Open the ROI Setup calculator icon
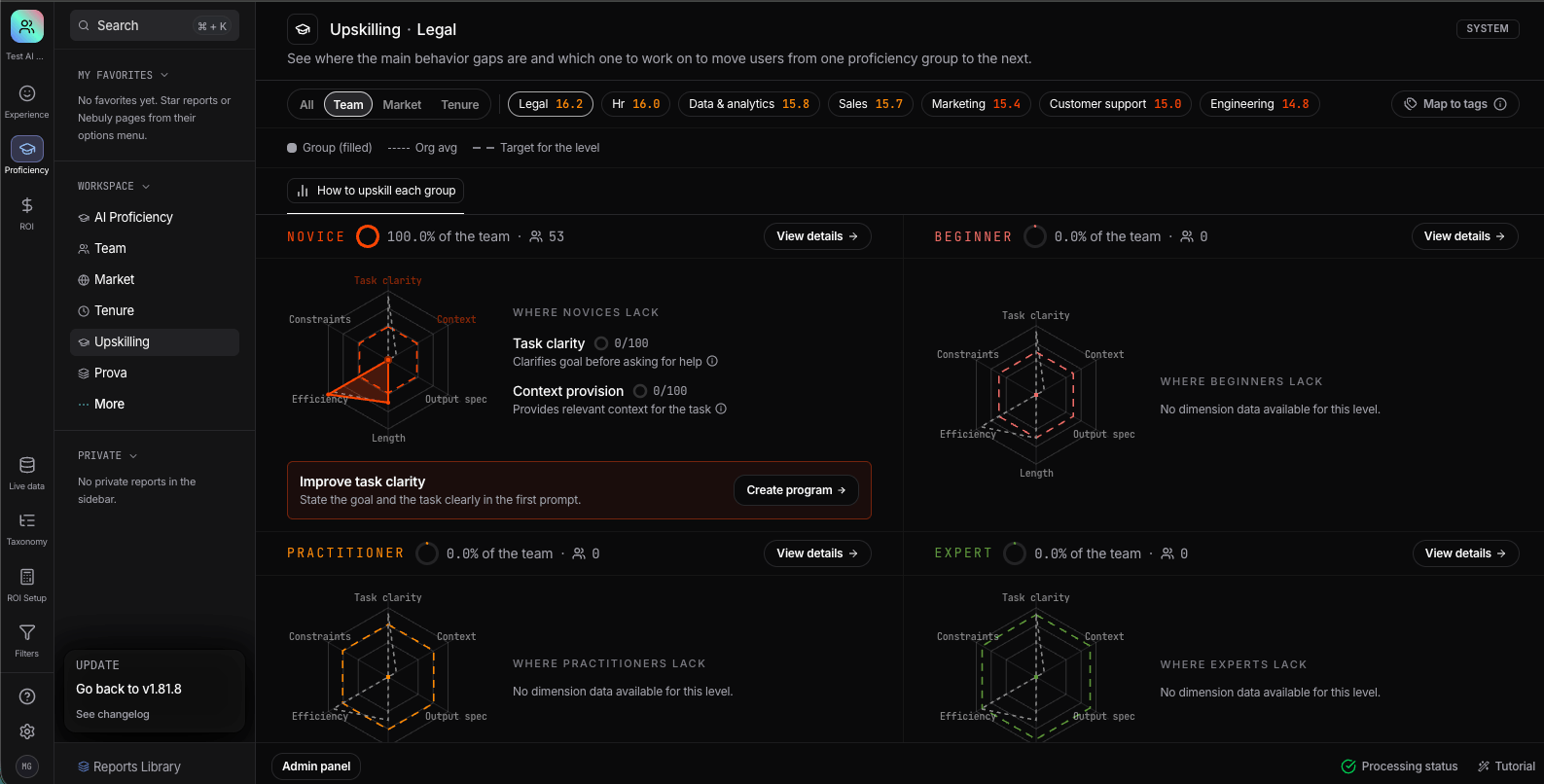 [27, 578]
